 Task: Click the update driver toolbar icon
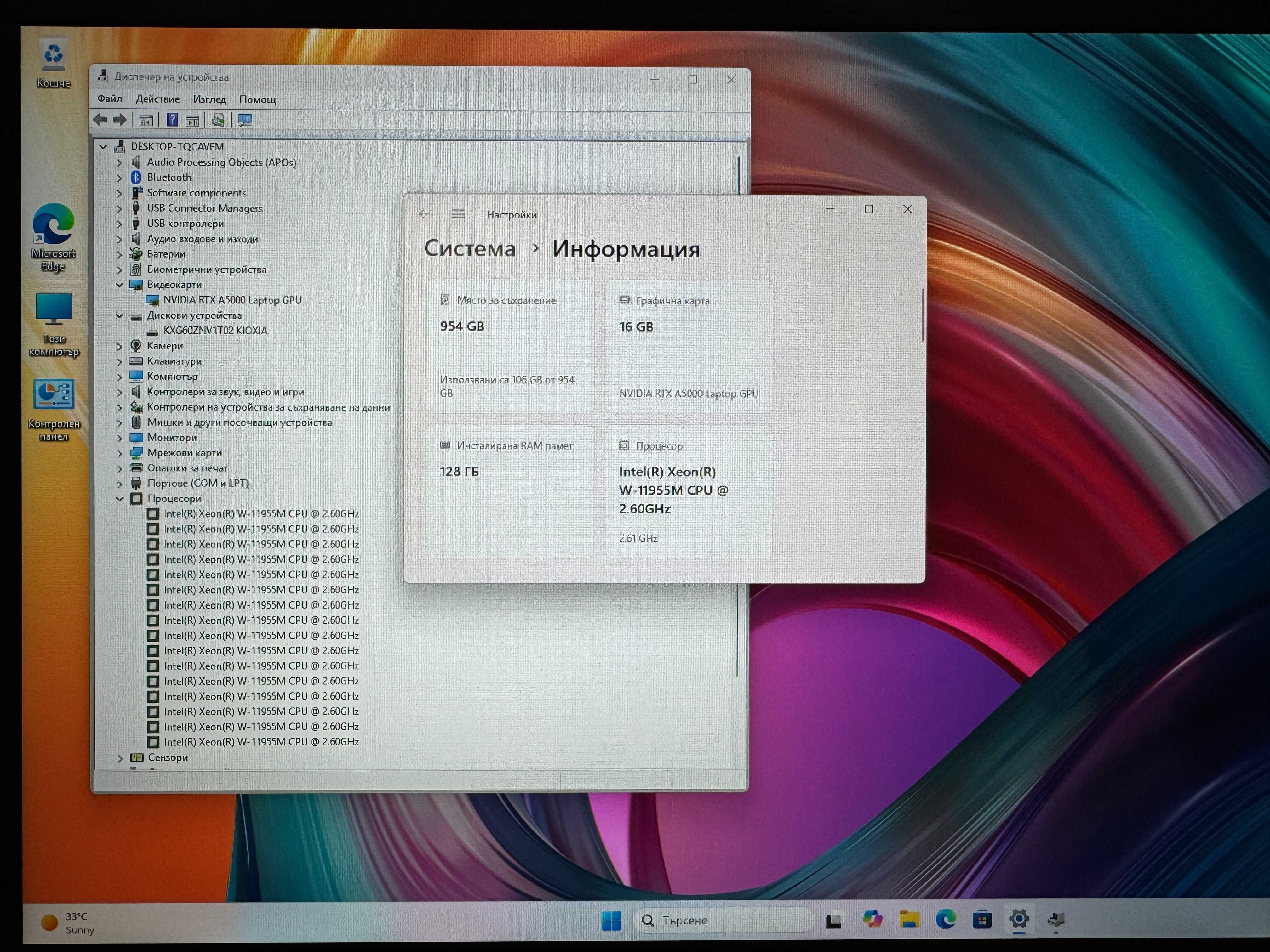pos(218,120)
